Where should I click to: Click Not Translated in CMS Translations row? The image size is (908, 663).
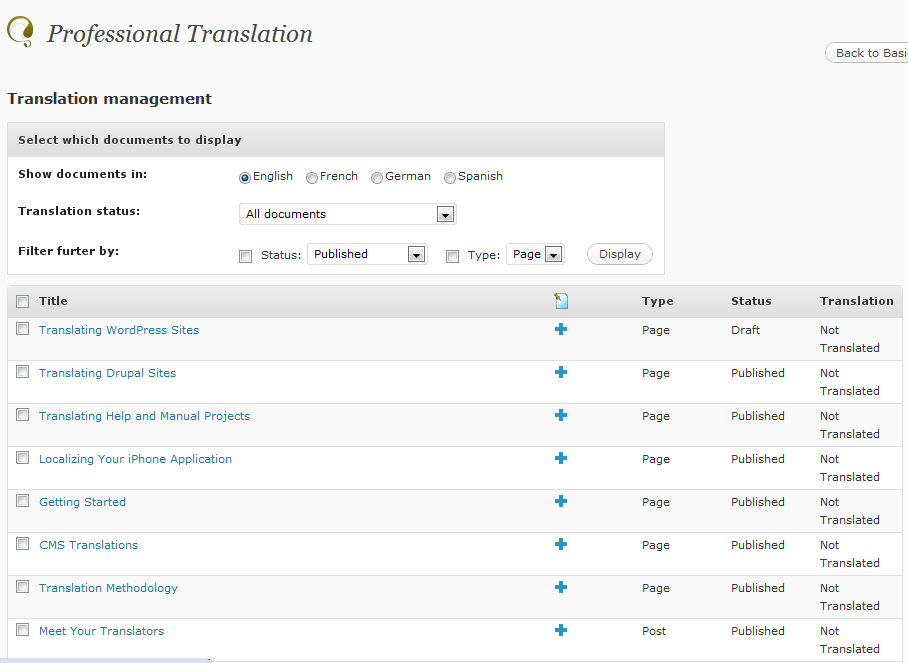pos(850,554)
